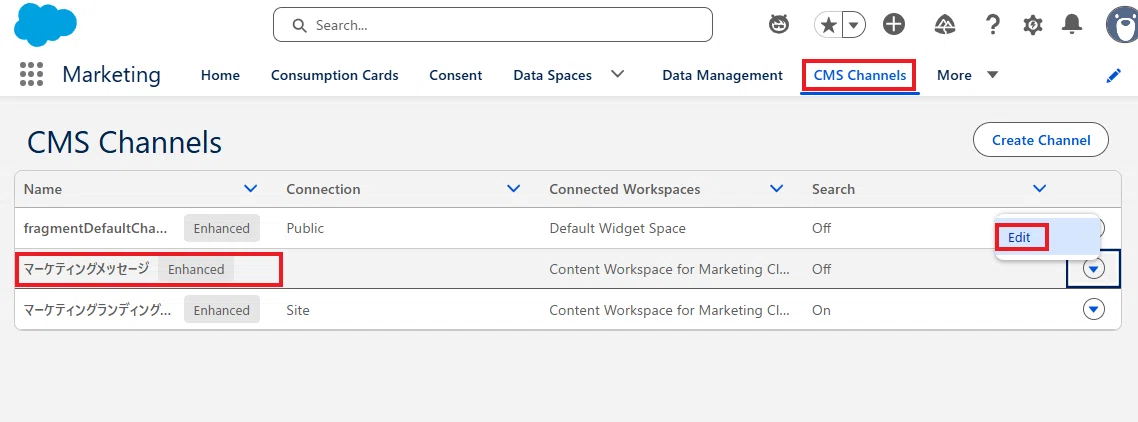Open the Consumption Cards tab
1138x422 pixels.
point(335,75)
